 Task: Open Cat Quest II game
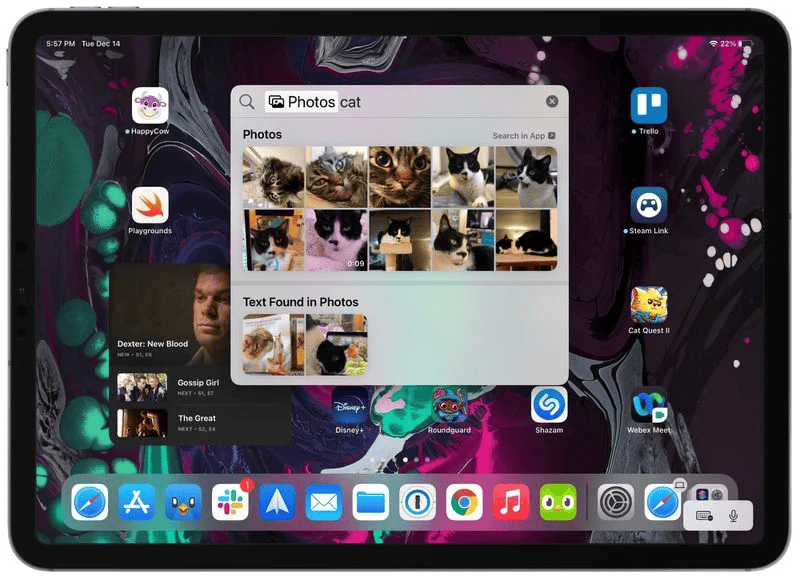pyautogui.click(x=648, y=305)
